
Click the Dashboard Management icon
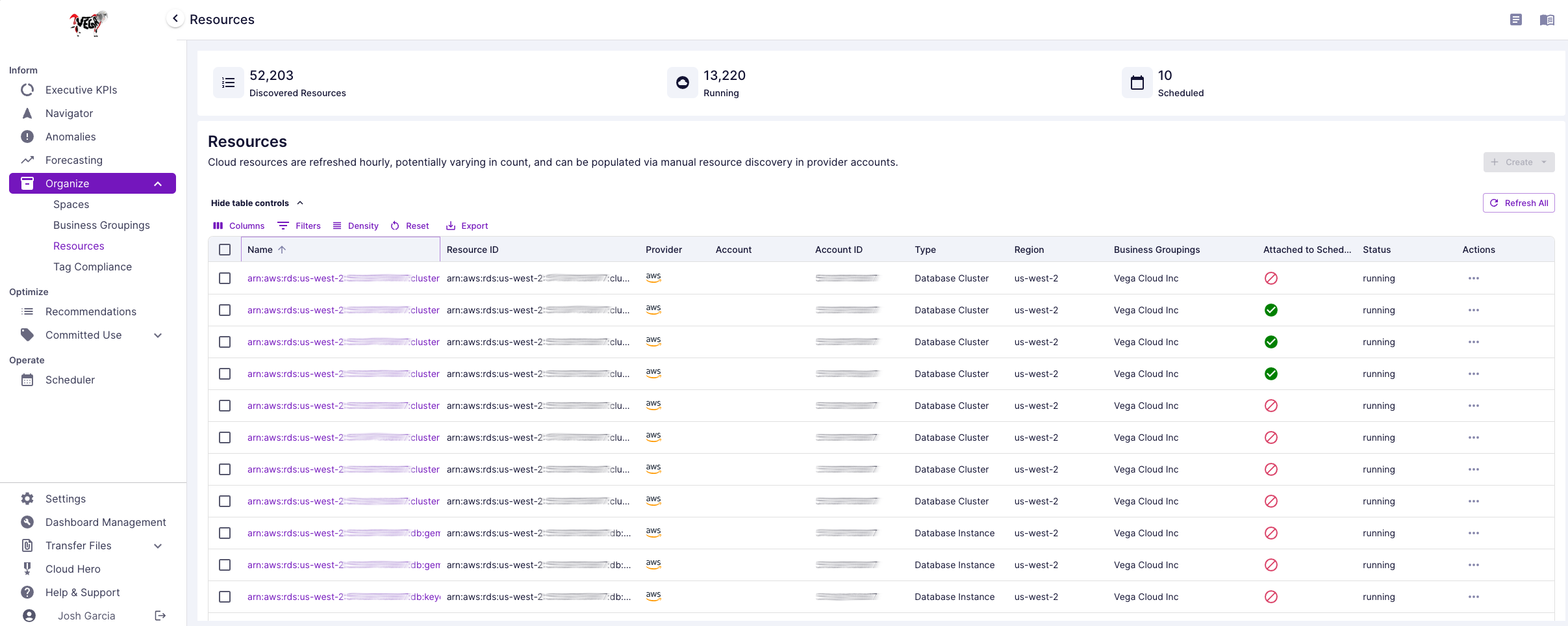coord(27,522)
